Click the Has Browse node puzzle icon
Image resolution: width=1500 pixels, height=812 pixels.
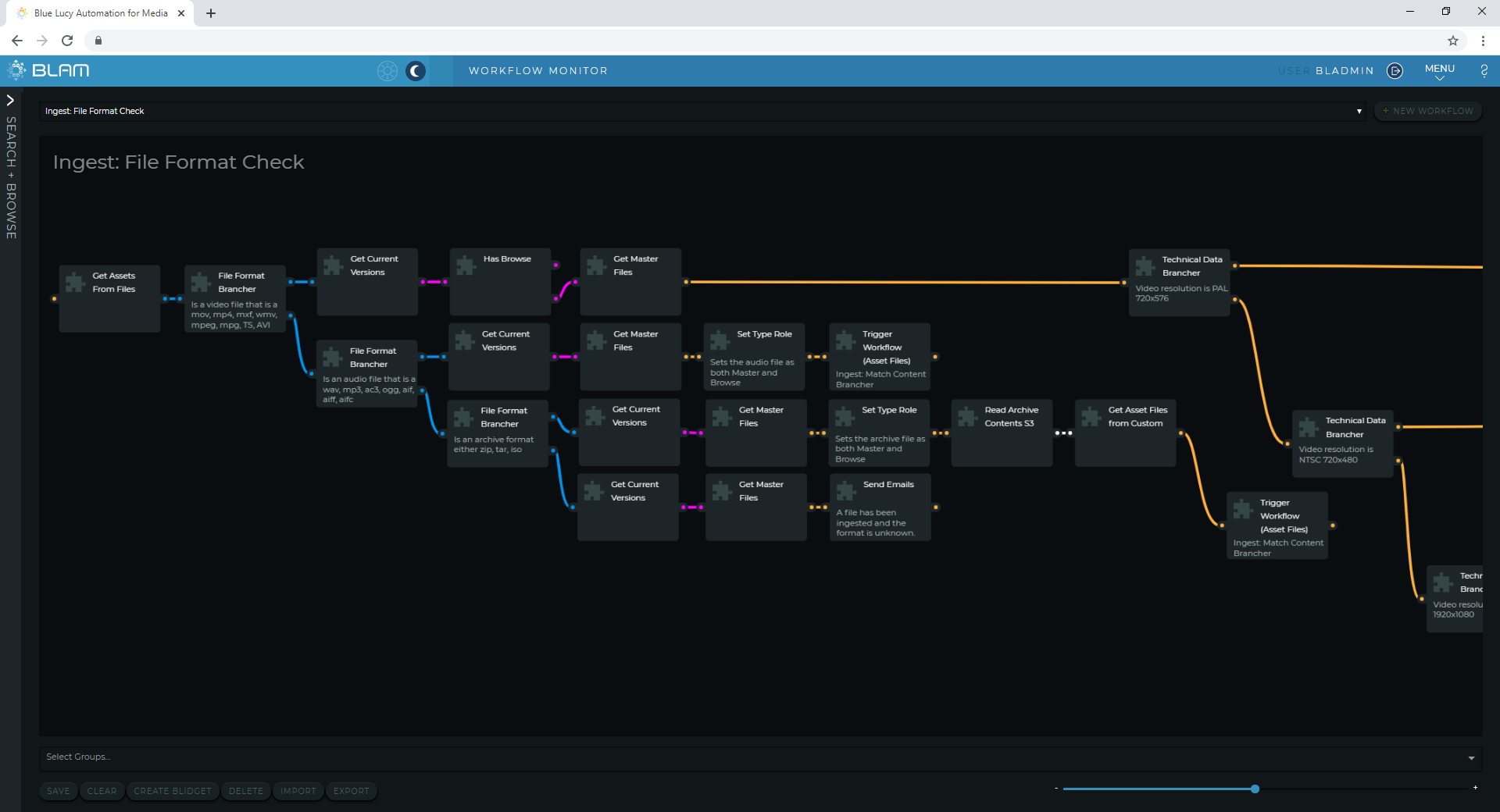pyautogui.click(x=466, y=265)
